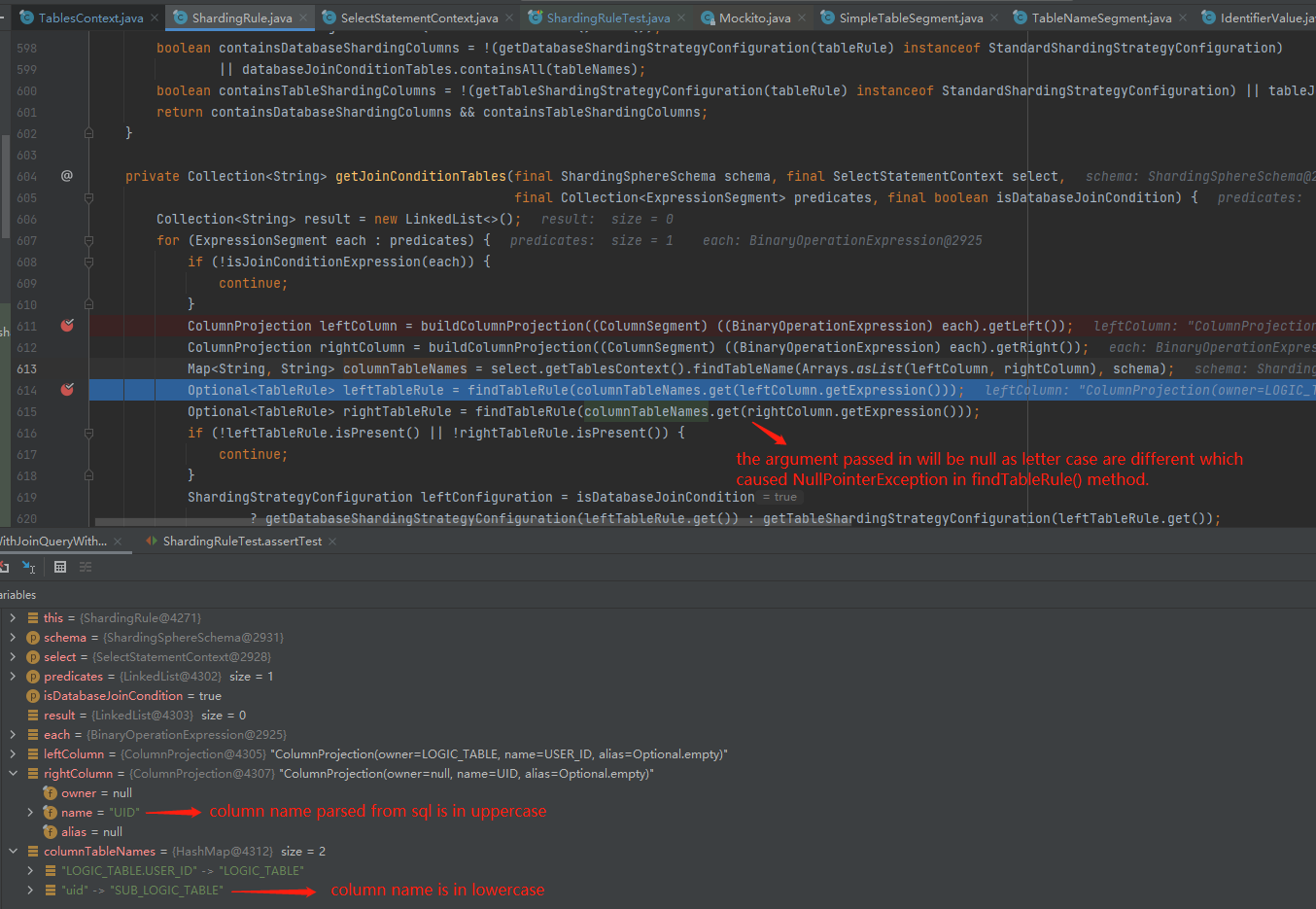This screenshot has height=909, width=1316.
Task: Expand the columnTableNames 'uid' map entry
Action: click(29, 890)
